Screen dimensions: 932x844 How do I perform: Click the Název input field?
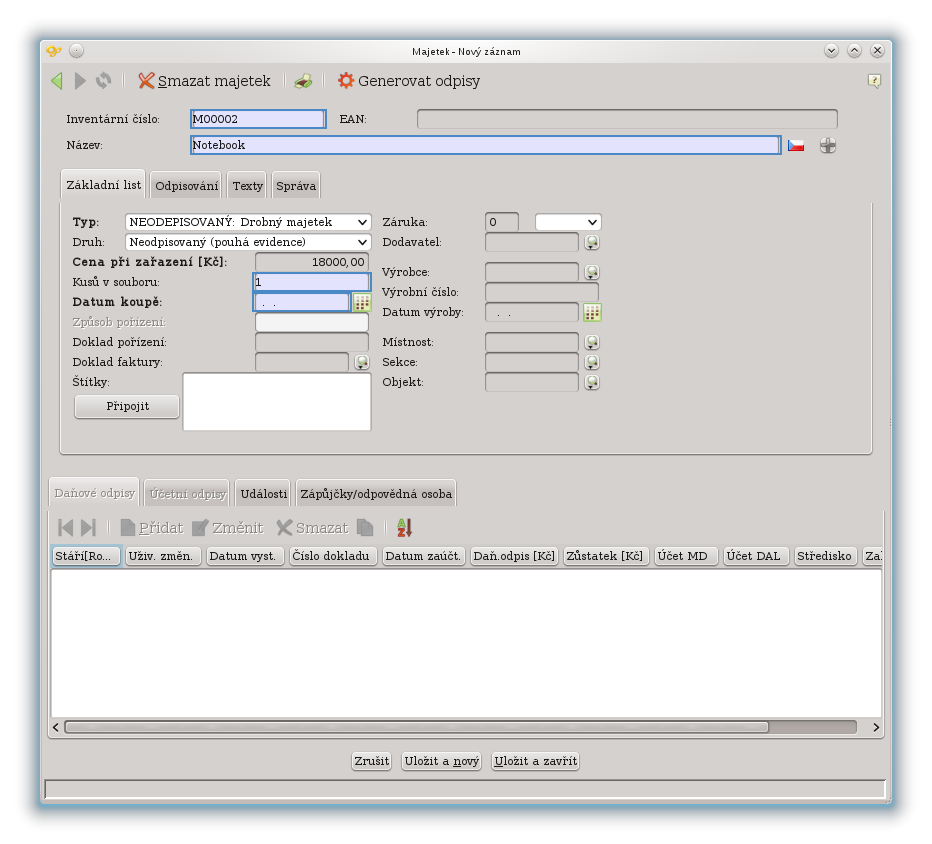pyautogui.click(x=484, y=145)
